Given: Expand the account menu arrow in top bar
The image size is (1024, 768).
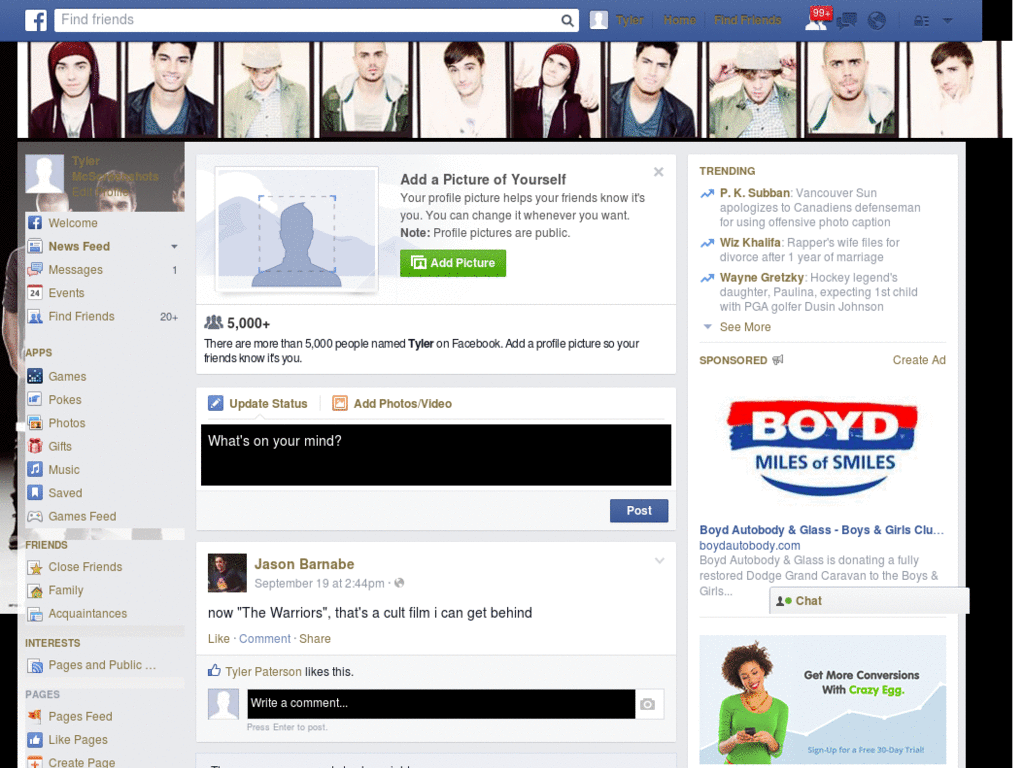Looking at the screenshot, I should (x=948, y=21).
